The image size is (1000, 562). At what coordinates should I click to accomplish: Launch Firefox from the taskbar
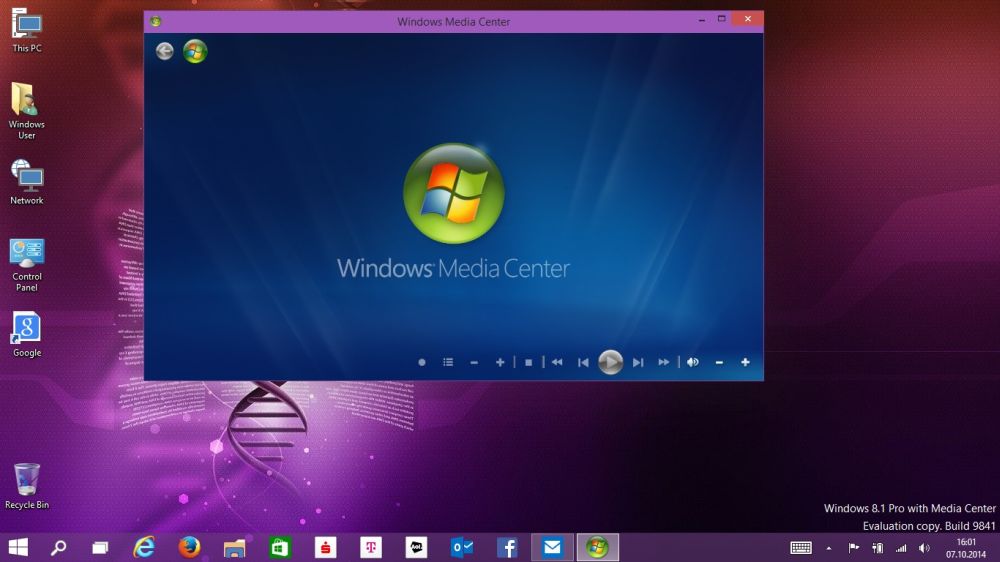(189, 547)
